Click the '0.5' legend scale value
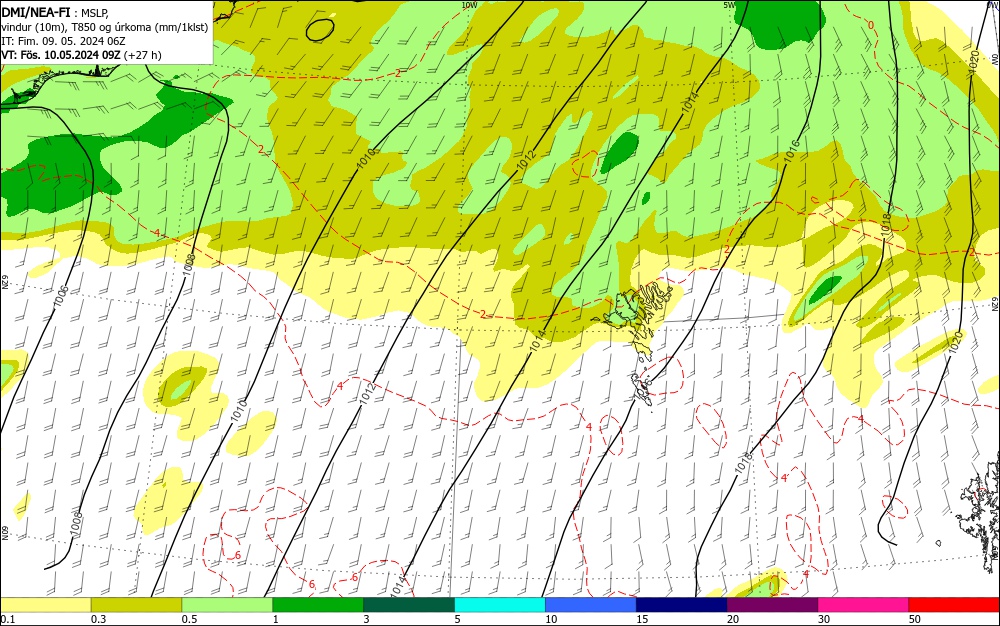 coord(189,619)
